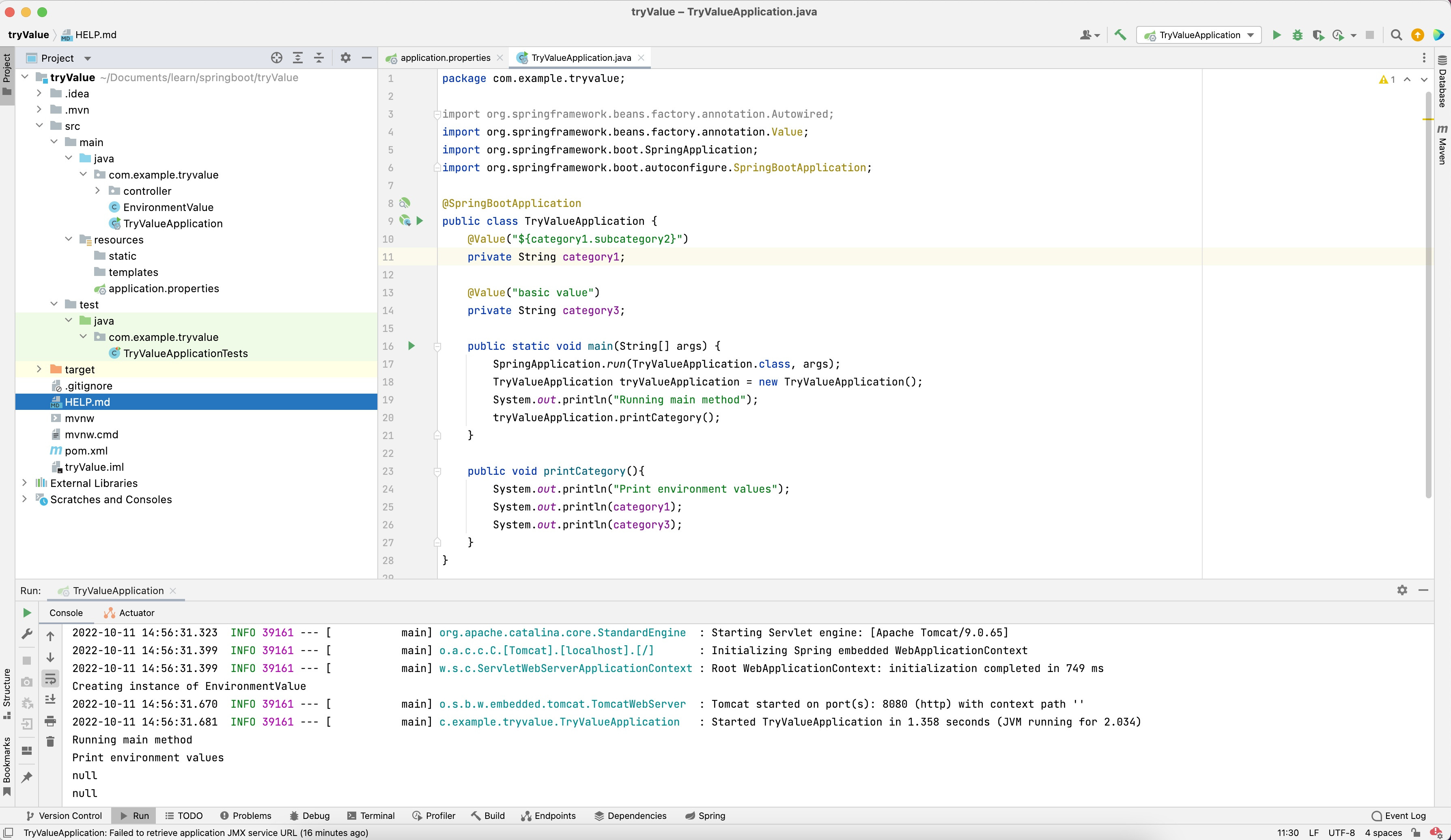This screenshot has height=840, width=1451.
Task: Select EnvironmentValue class in tree
Action: 168,207
